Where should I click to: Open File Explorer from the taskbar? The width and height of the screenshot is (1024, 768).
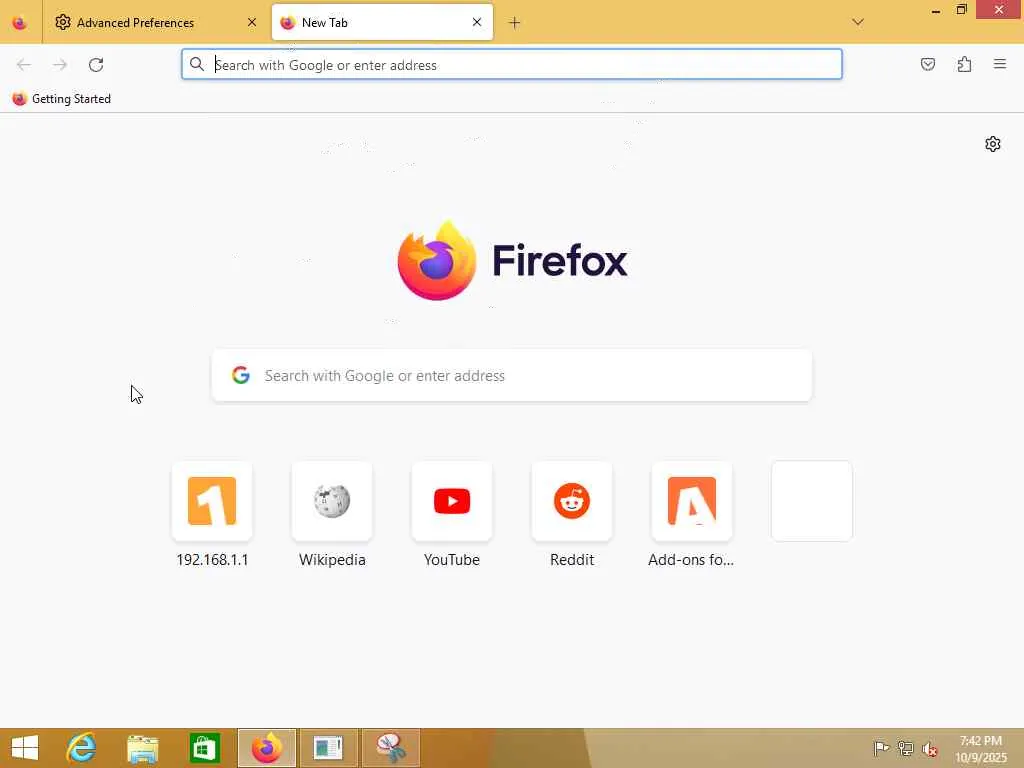142,748
